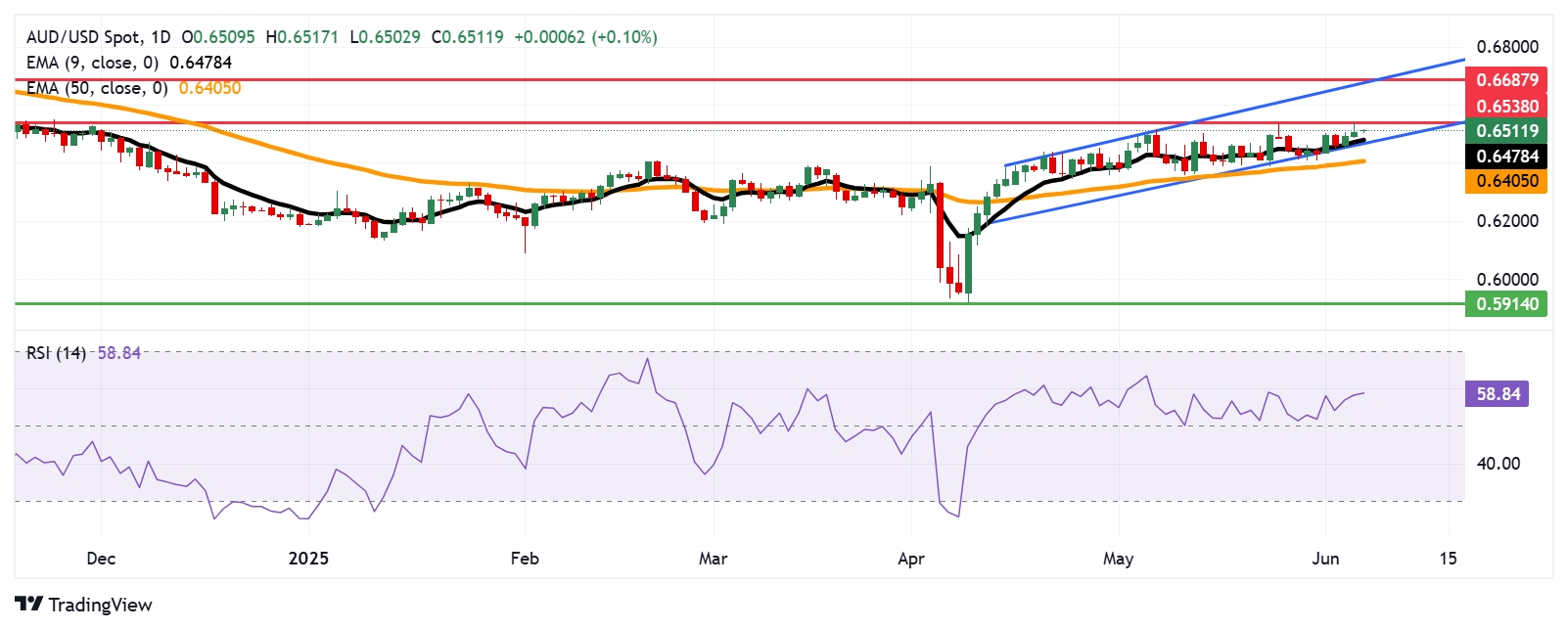Screen dimensions: 1568x630
Task: Click the green 0.59140 support level tag
Action: (x=1506, y=304)
